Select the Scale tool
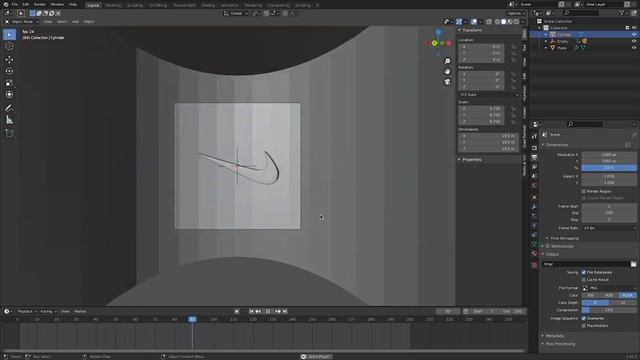640x360 pixels. (x=9, y=83)
